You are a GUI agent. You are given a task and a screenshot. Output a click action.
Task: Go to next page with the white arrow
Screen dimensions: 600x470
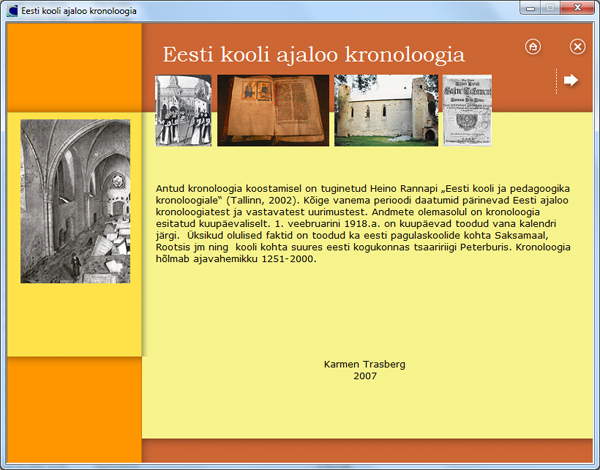(571, 80)
